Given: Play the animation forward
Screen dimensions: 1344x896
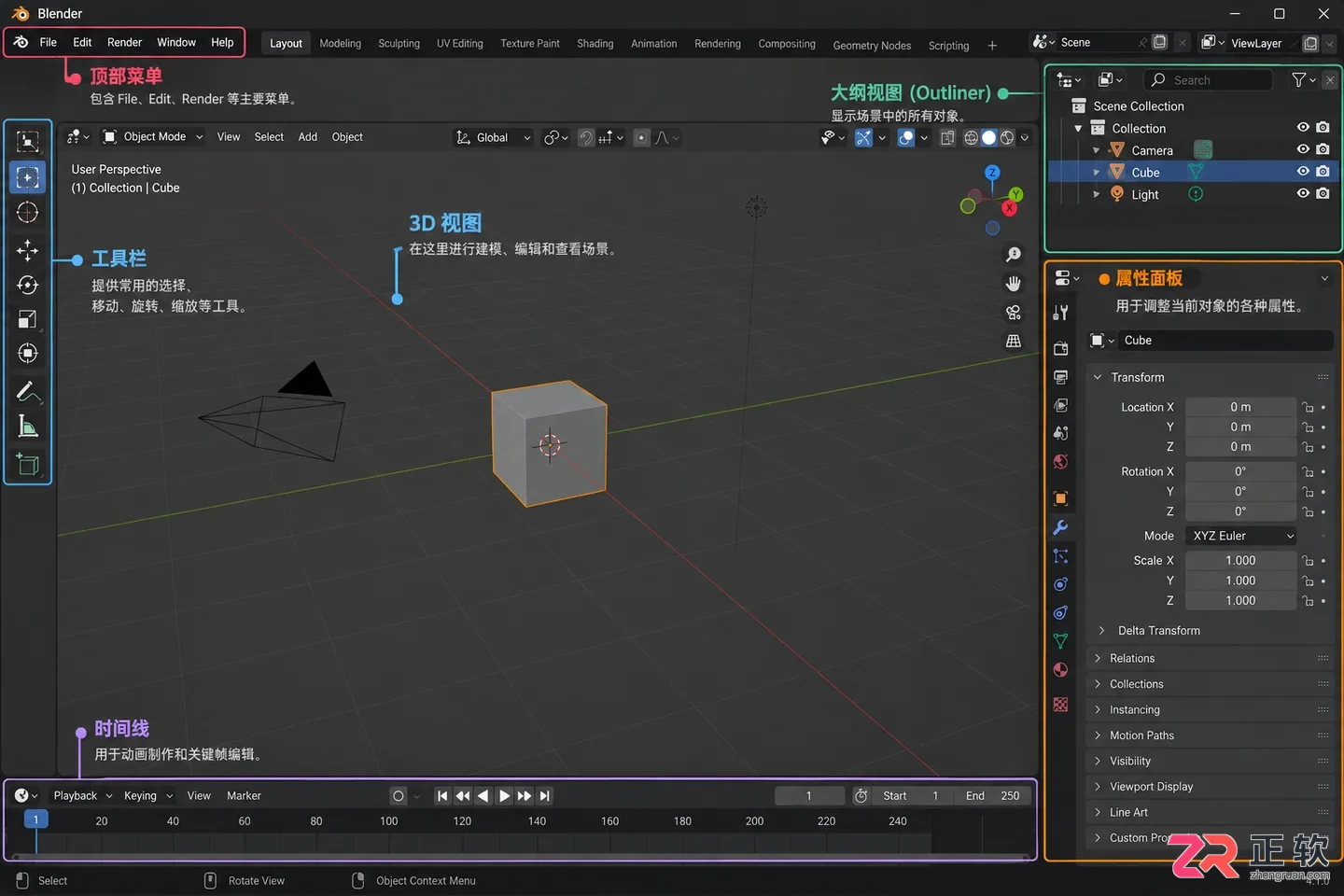Looking at the screenshot, I should [504, 796].
